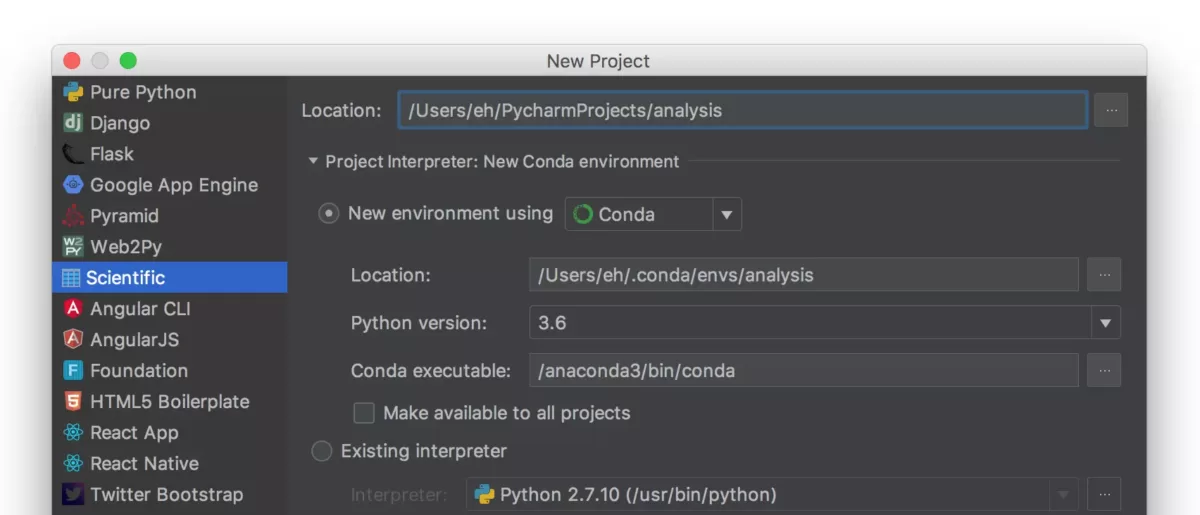Browse for Conda executable path
The height and width of the screenshot is (515, 1200).
[1104, 370]
